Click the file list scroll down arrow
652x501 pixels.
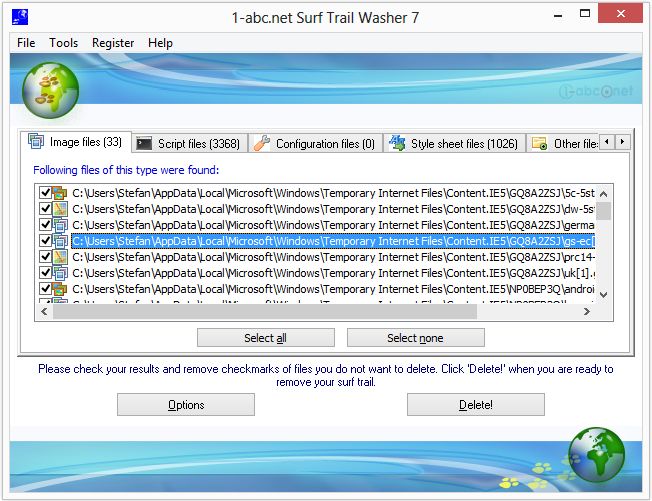604,295
